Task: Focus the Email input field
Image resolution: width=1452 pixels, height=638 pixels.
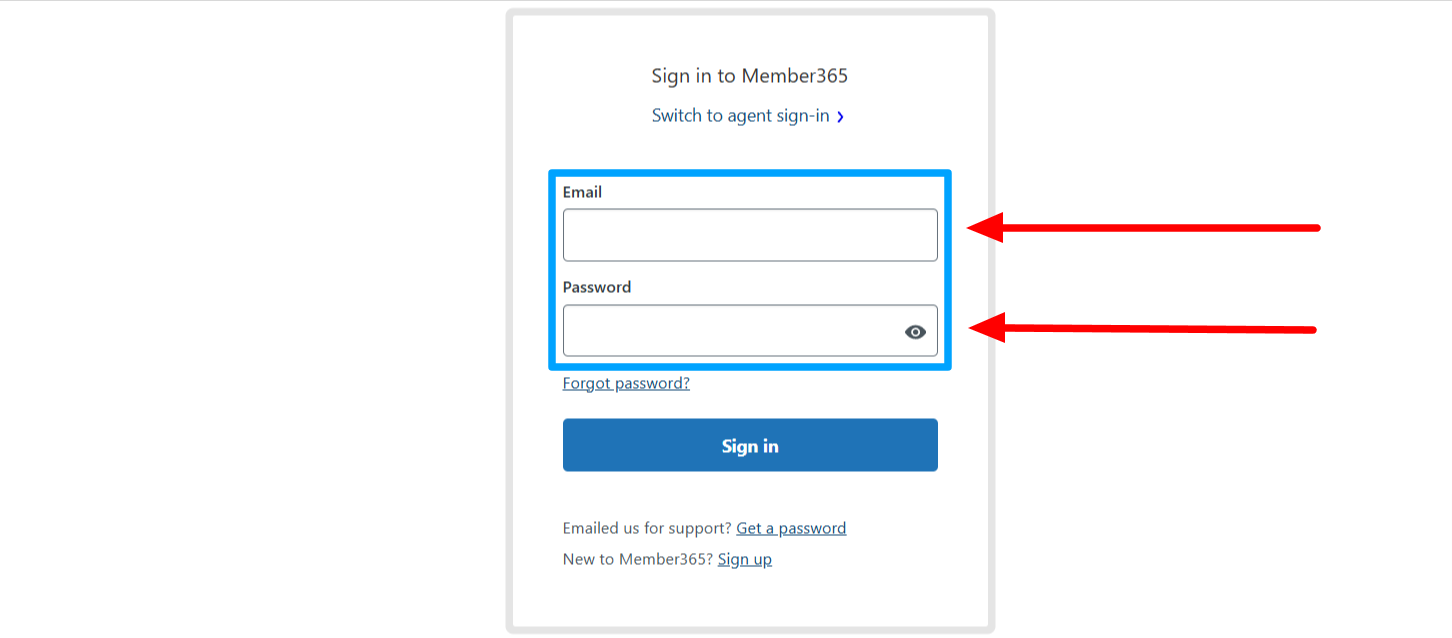Action: tap(750, 235)
